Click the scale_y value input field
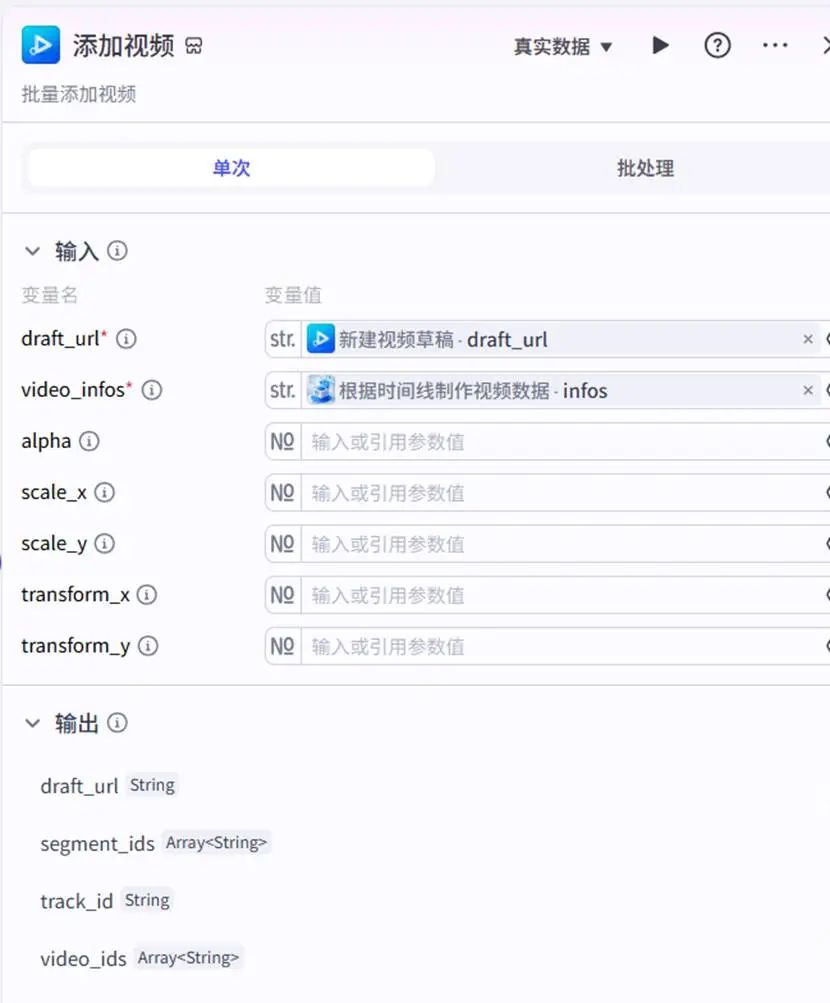 563,544
